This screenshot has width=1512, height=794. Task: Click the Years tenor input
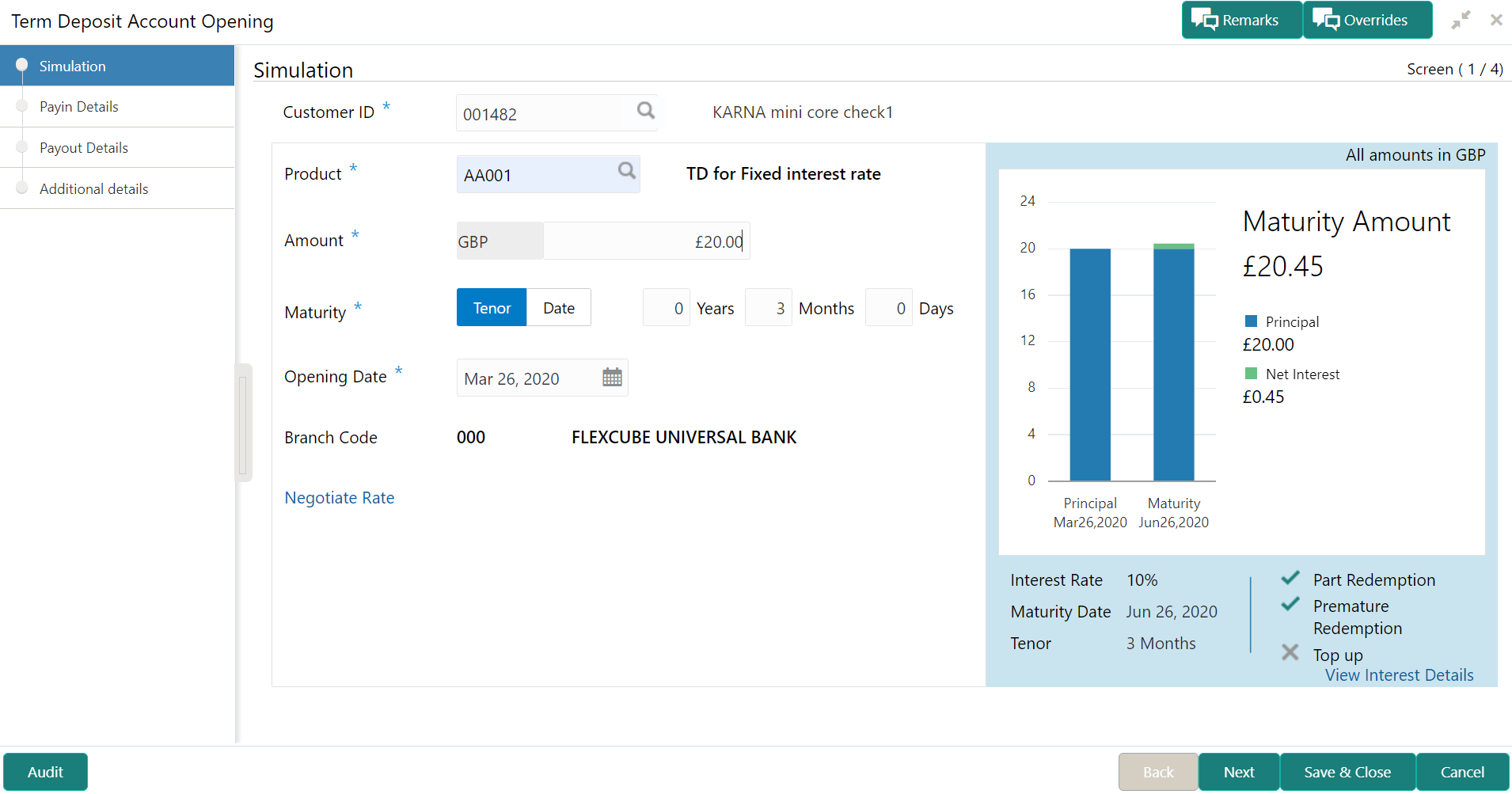666,307
